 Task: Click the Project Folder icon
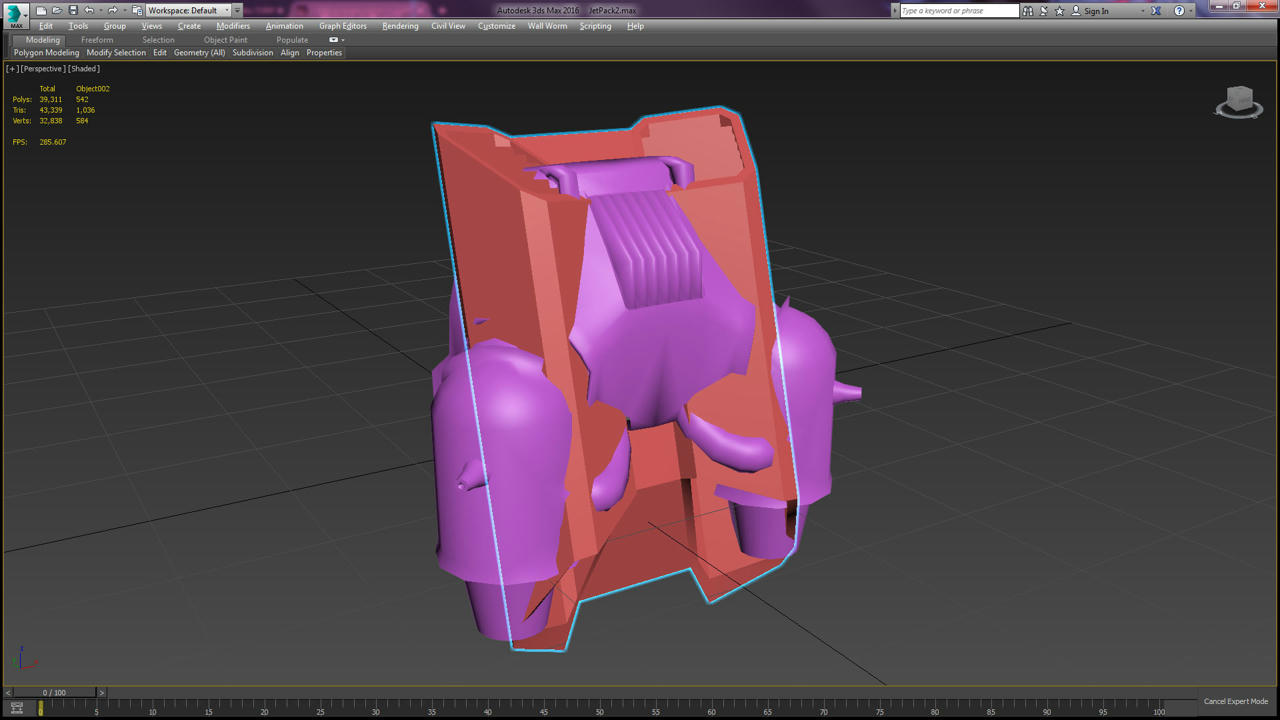point(137,10)
